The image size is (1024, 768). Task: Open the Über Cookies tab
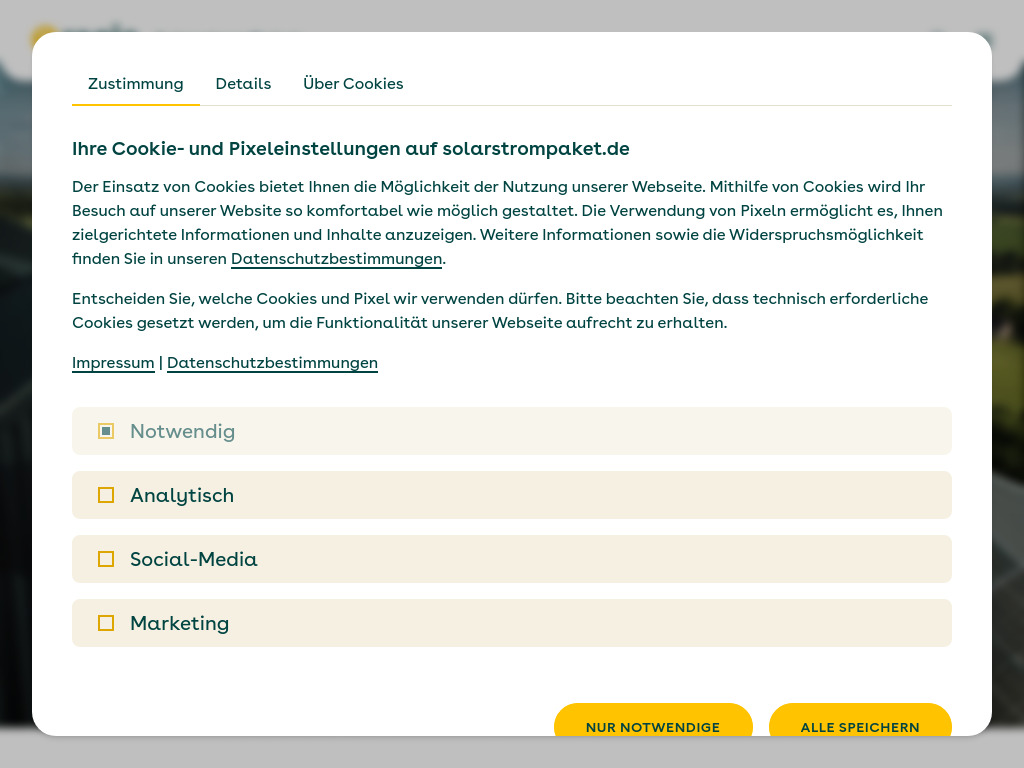click(353, 84)
